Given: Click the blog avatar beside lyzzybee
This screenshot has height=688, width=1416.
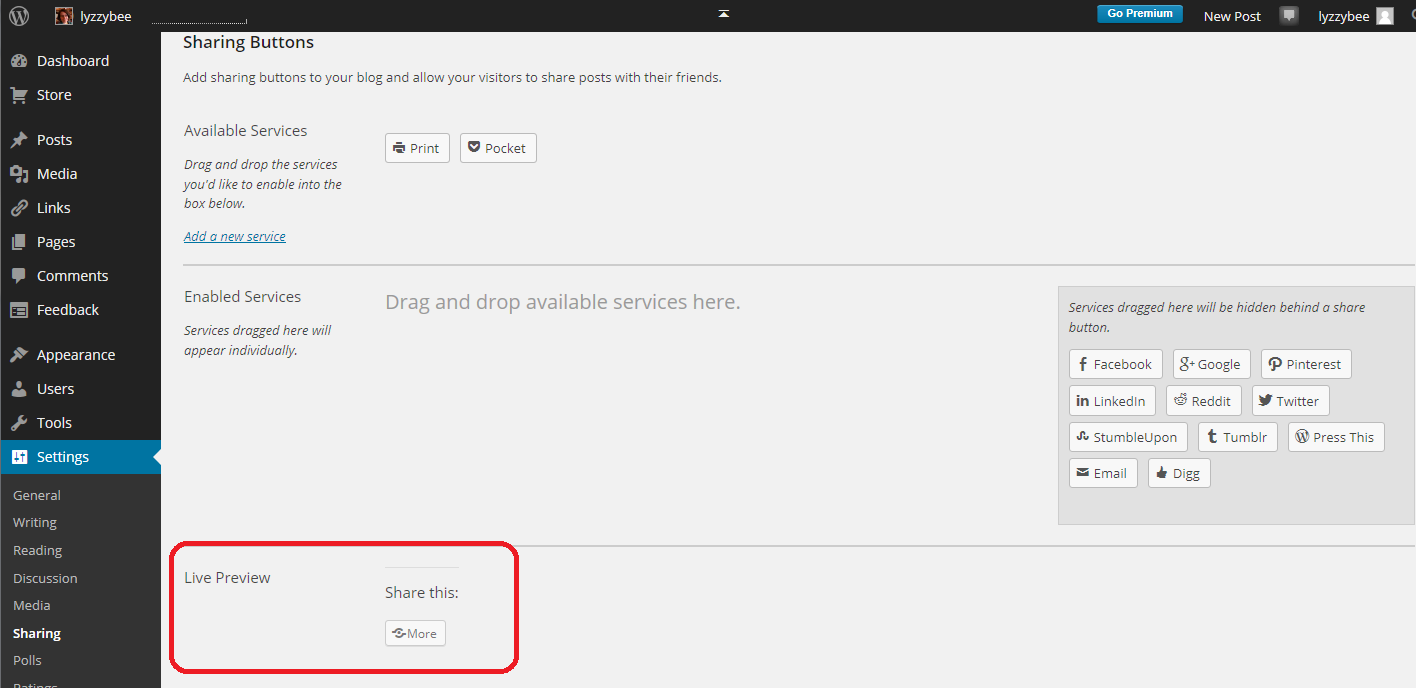Looking at the screenshot, I should (x=64, y=16).
